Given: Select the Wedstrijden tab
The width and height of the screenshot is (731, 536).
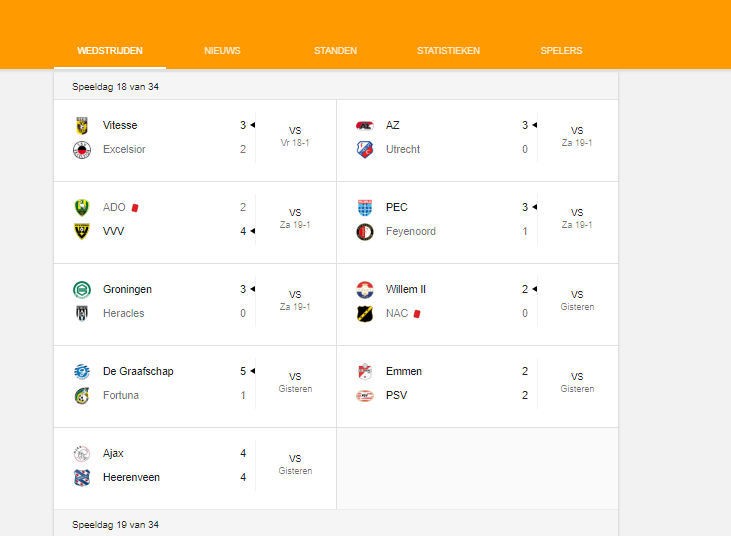Looking at the screenshot, I should point(110,51).
